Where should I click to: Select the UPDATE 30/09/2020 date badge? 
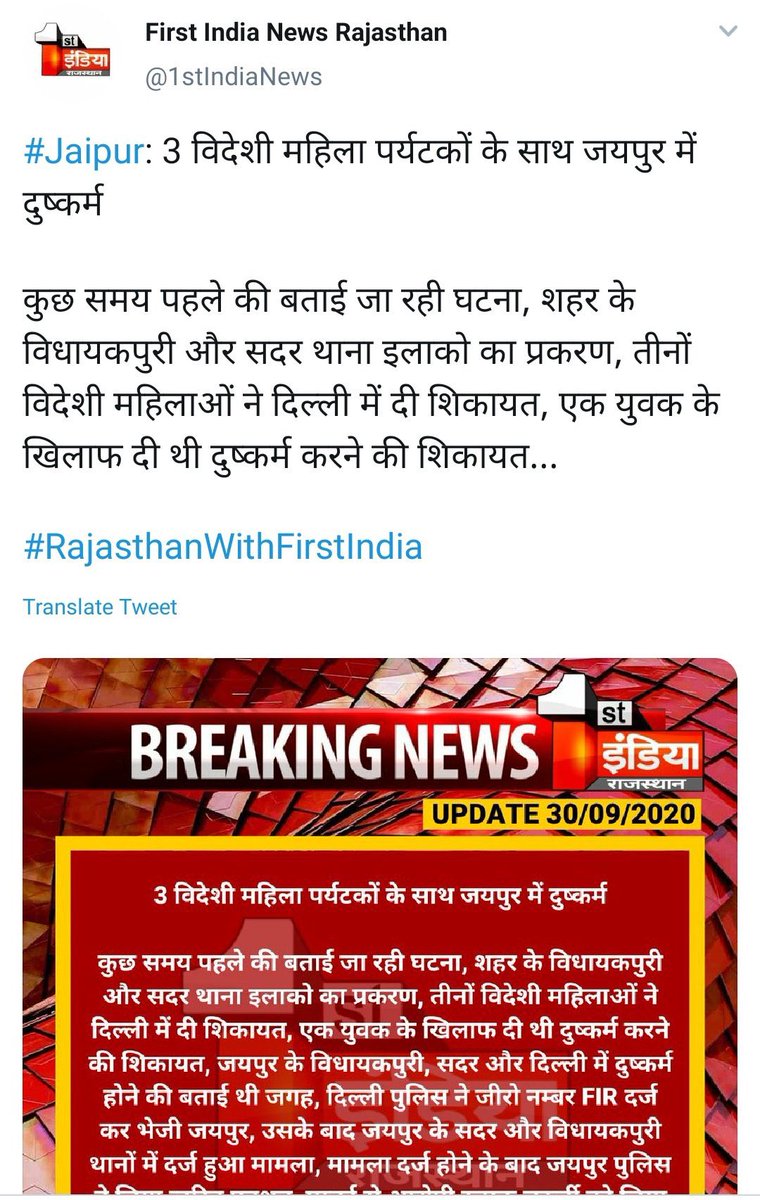pyautogui.click(x=560, y=812)
